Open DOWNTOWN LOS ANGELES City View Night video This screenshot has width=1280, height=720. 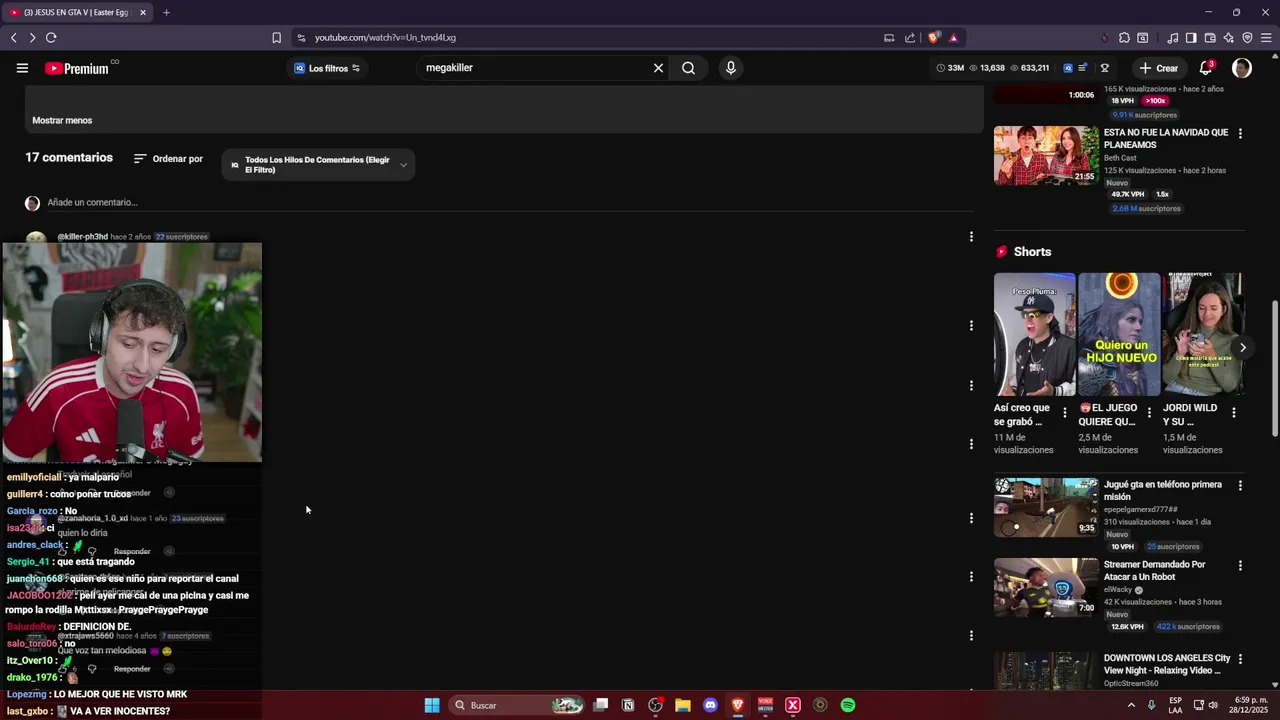[1167, 664]
